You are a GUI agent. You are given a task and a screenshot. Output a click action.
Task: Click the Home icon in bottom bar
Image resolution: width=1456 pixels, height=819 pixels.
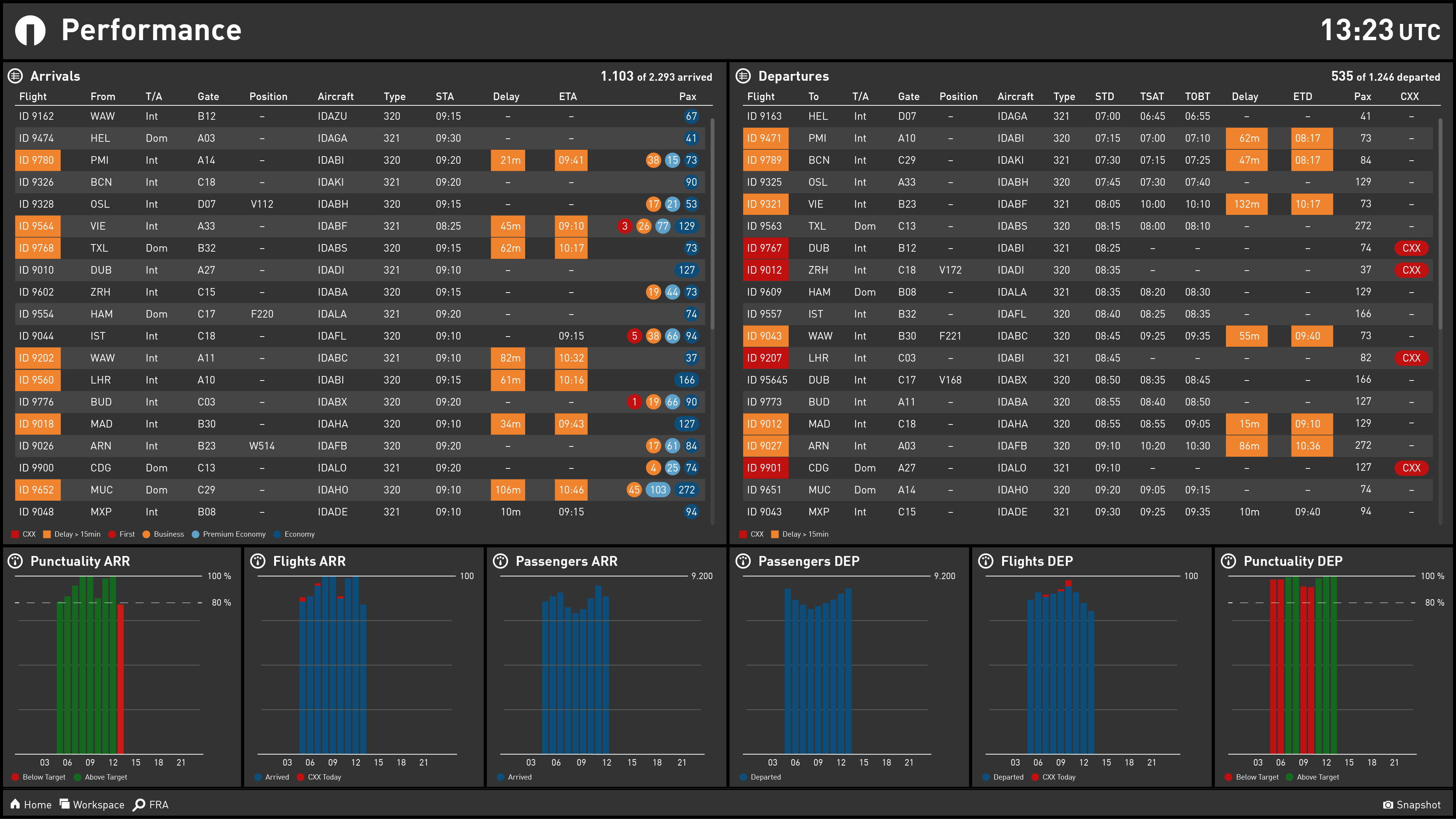(15, 804)
